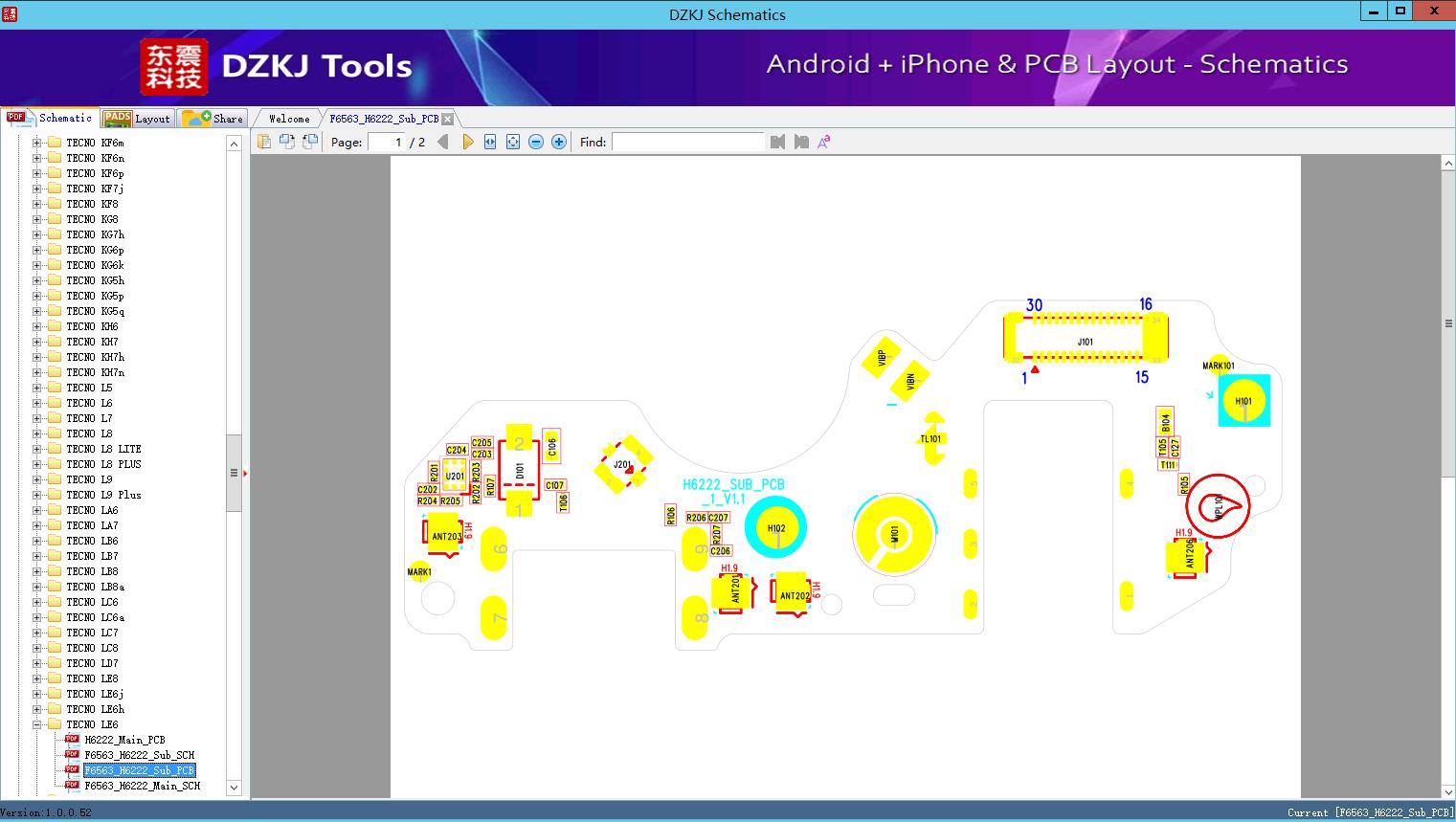Viewport: 1456px width, 822px height.
Task: Click the device tree scrollbar thumb
Action: [x=234, y=473]
